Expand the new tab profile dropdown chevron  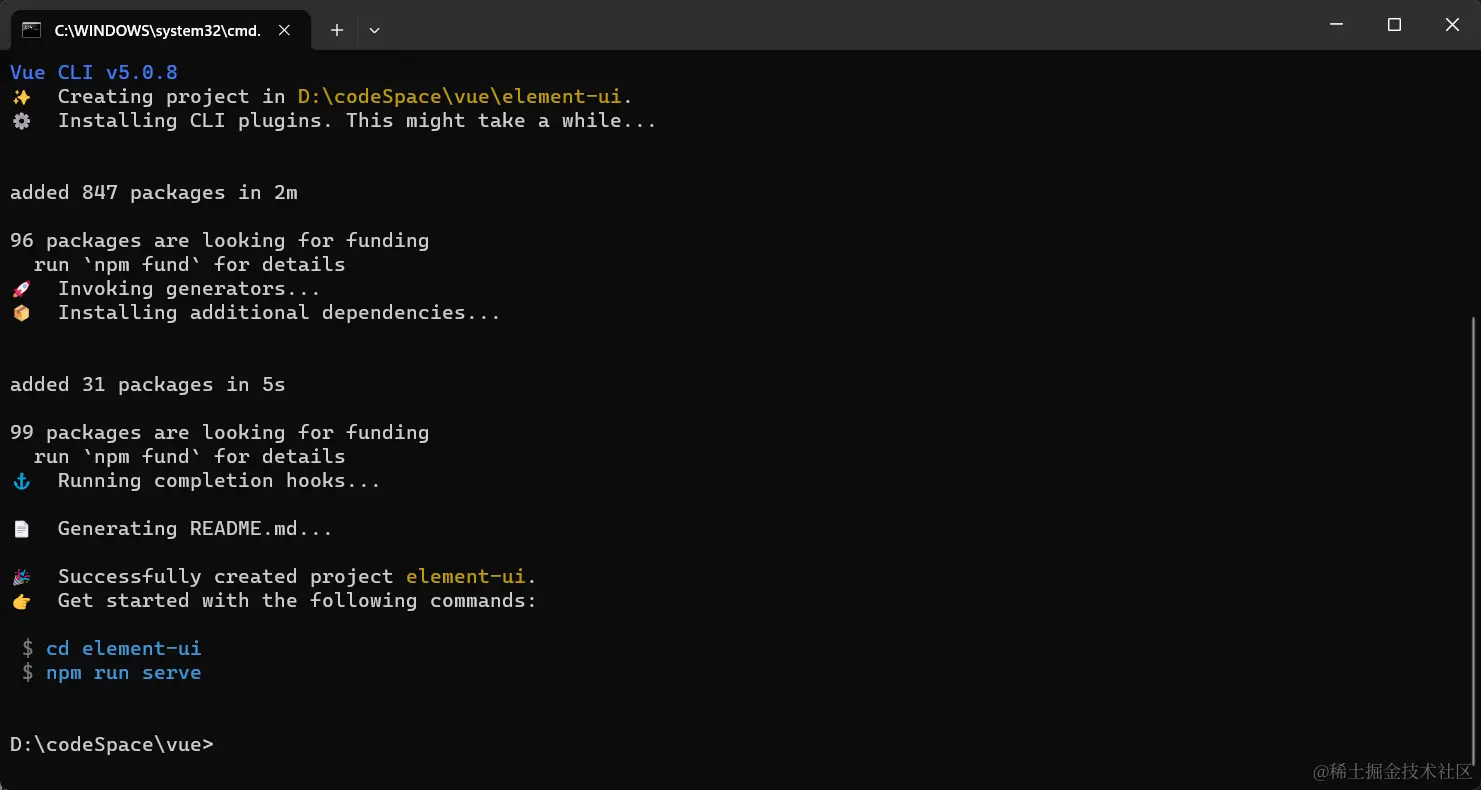[x=374, y=30]
